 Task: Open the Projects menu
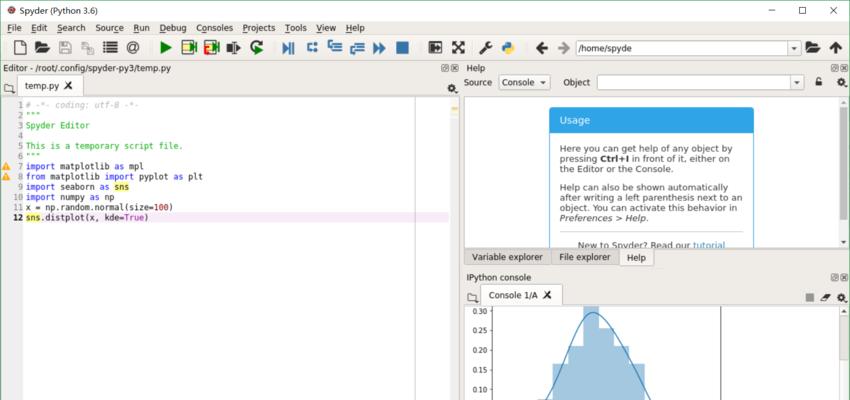pos(259,28)
